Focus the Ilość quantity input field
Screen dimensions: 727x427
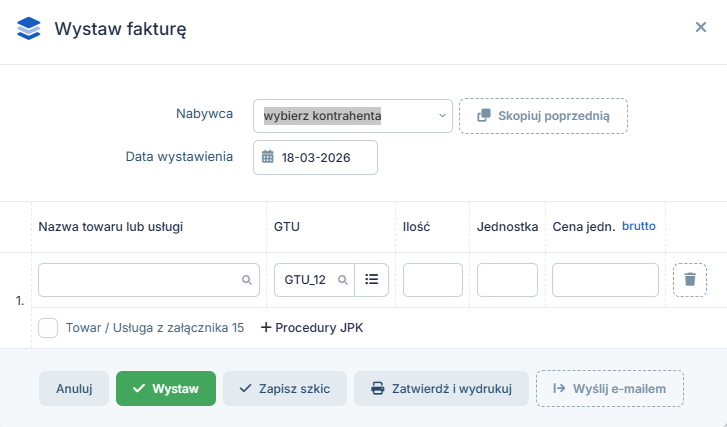pyautogui.click(x=433, y=280)
